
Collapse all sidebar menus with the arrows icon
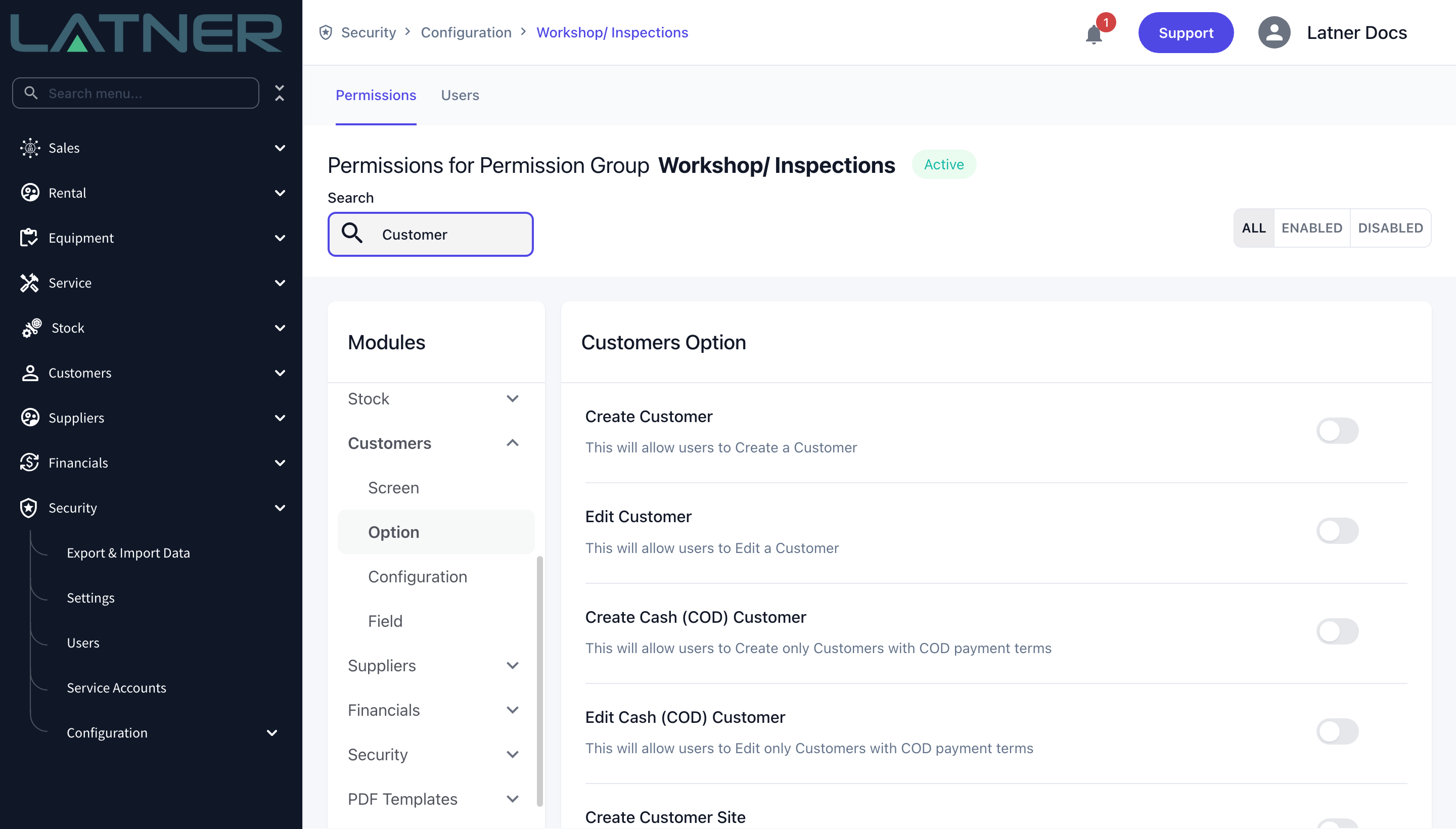279,93
